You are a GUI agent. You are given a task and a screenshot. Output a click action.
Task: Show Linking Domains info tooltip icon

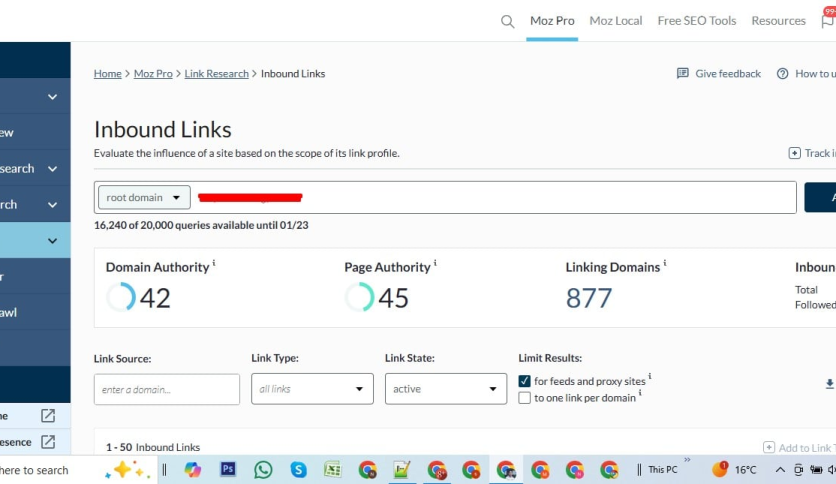tap(665, 263)
